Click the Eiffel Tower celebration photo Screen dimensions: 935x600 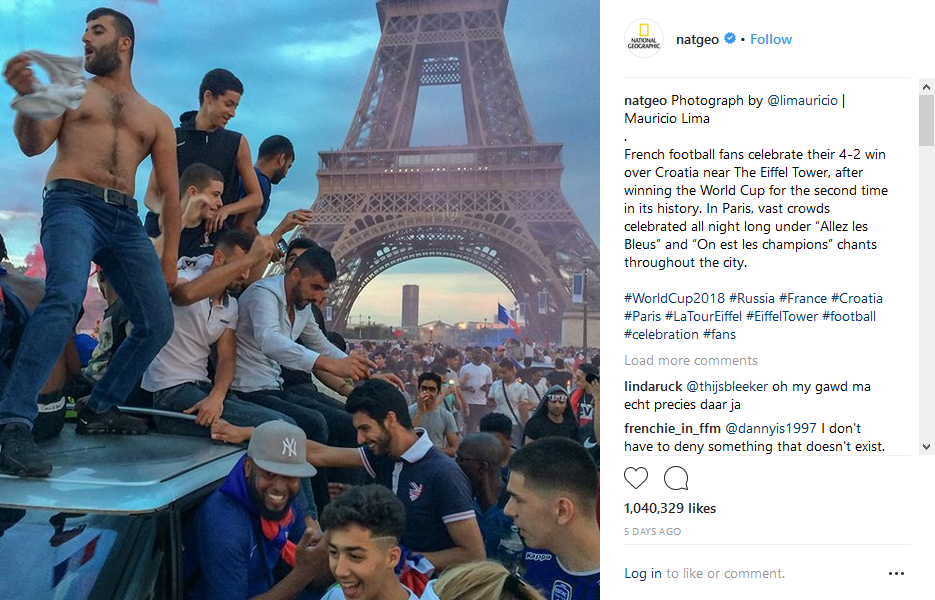point(300,300)
